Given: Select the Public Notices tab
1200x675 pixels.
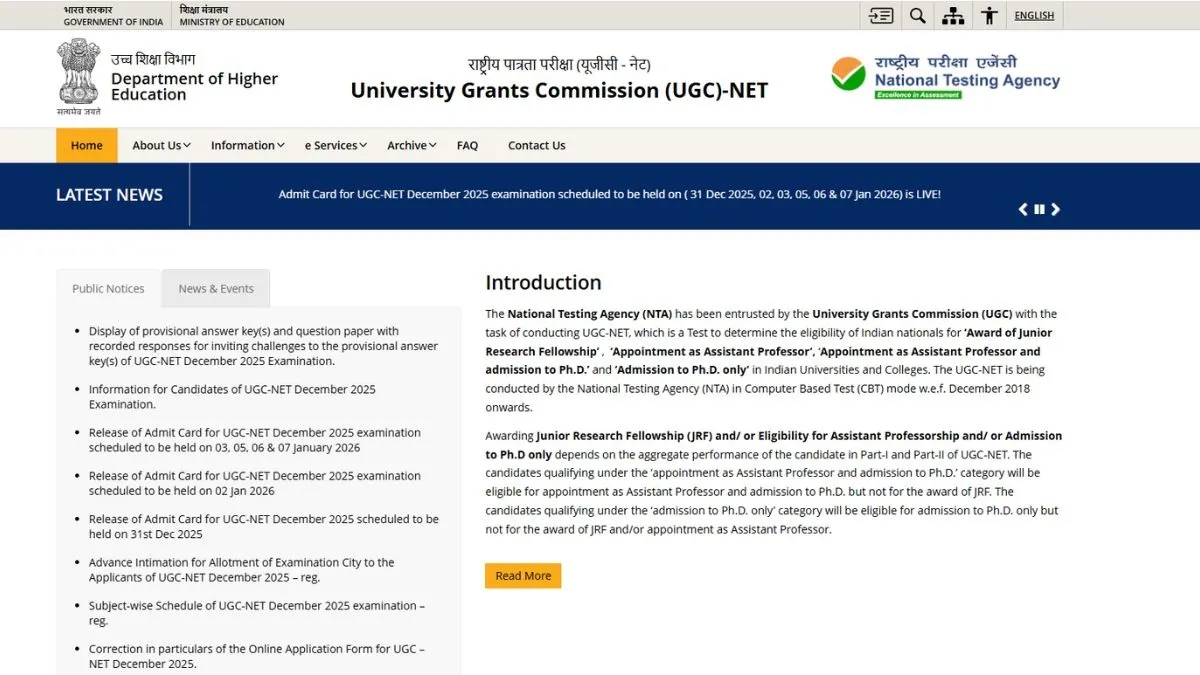Looking at the screenshot, I should point(108,288).
